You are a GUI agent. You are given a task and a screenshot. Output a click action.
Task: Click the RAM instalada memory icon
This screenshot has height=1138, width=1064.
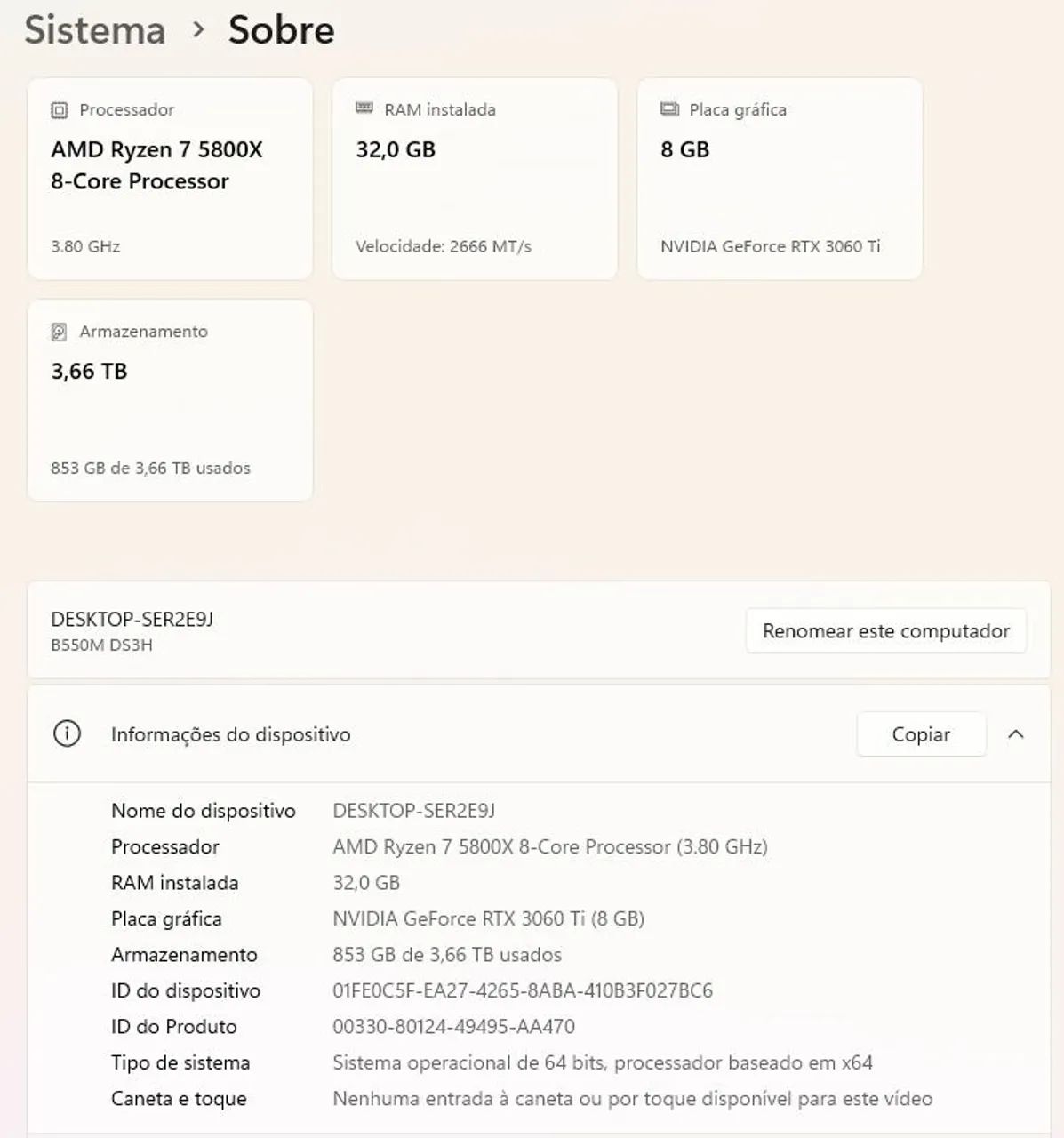[364, 108]
